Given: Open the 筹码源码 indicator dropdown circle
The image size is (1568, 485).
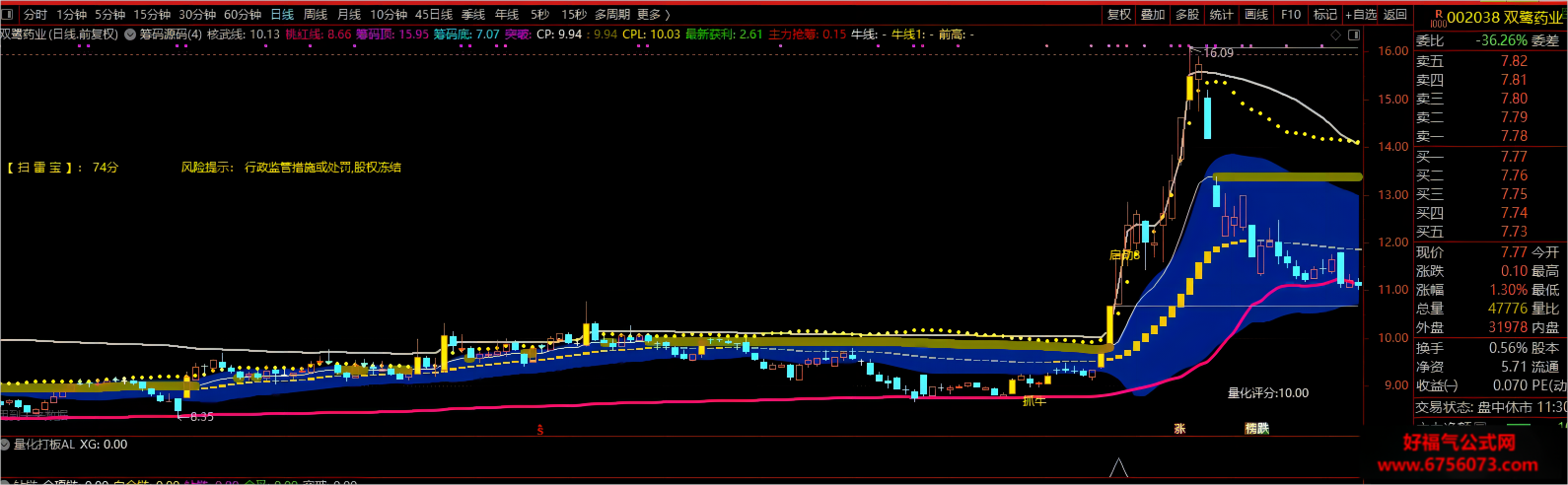Looking at the screenshot, I should click(130, 35).
